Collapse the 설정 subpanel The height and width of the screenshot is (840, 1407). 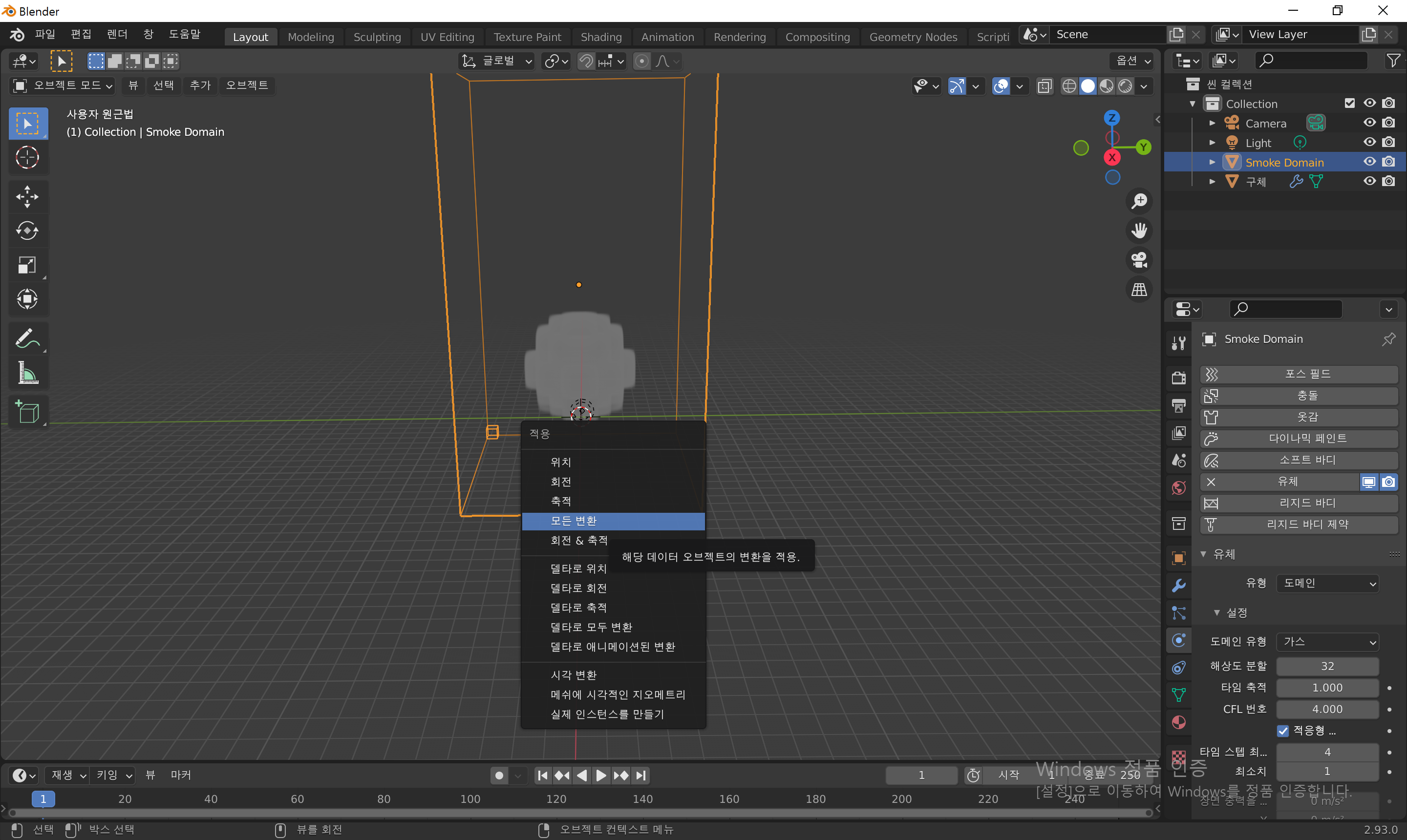[1217, 612]
